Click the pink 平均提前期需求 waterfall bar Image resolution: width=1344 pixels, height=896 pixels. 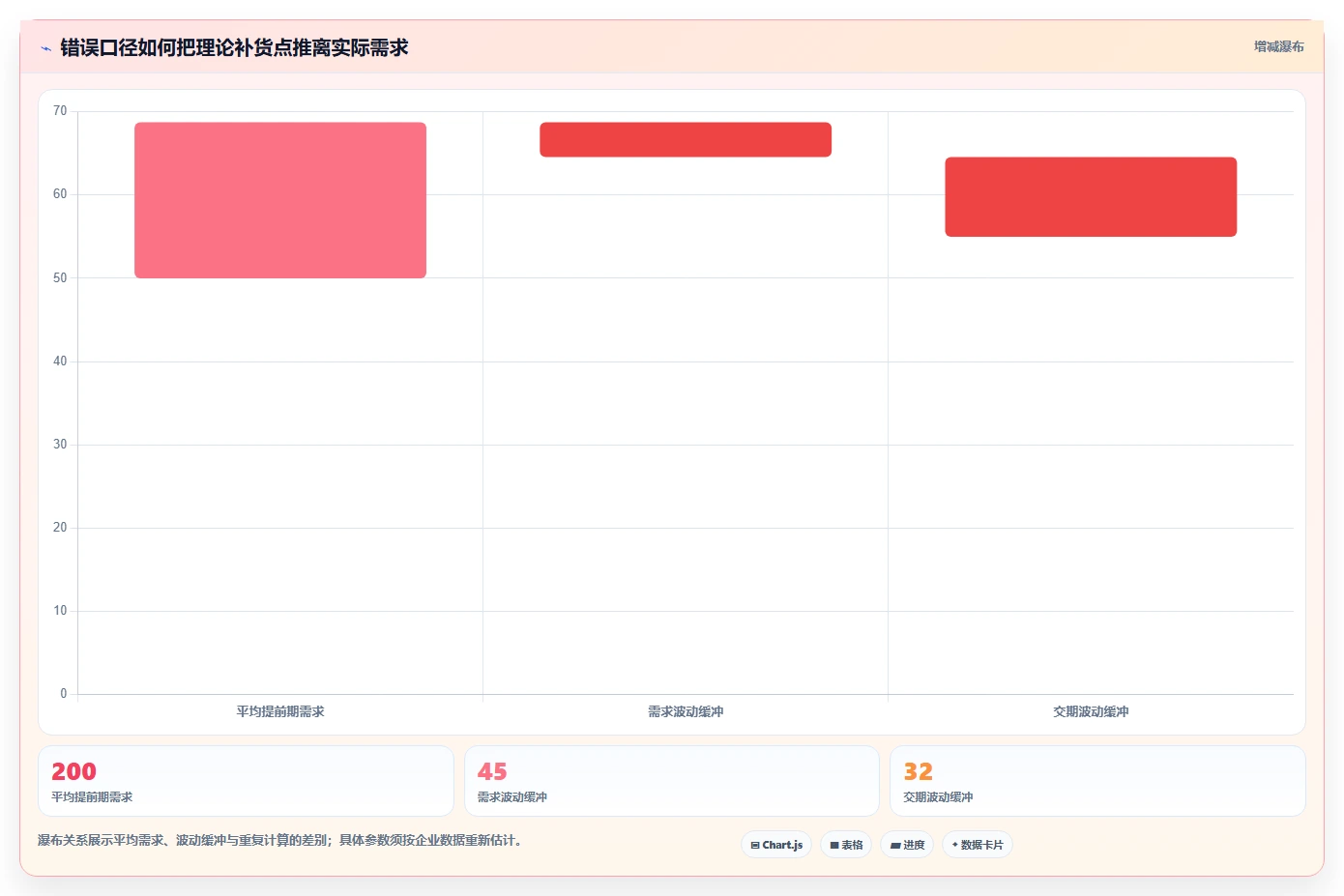280,200
